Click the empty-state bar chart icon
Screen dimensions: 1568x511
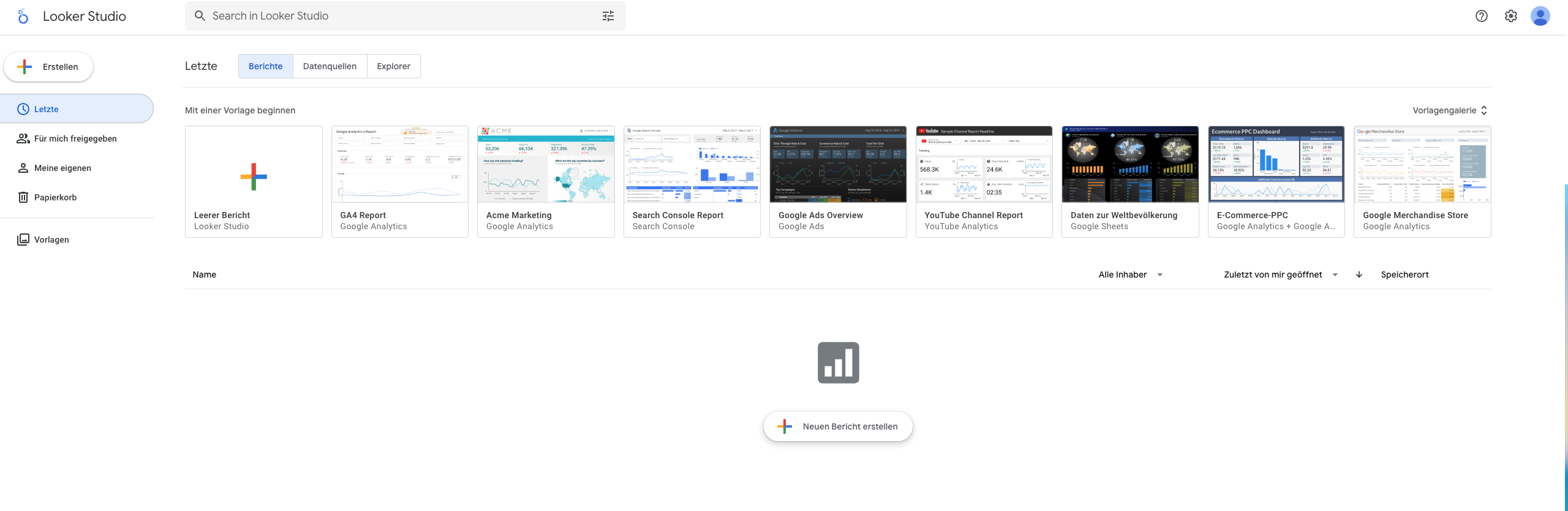[838, 363]
